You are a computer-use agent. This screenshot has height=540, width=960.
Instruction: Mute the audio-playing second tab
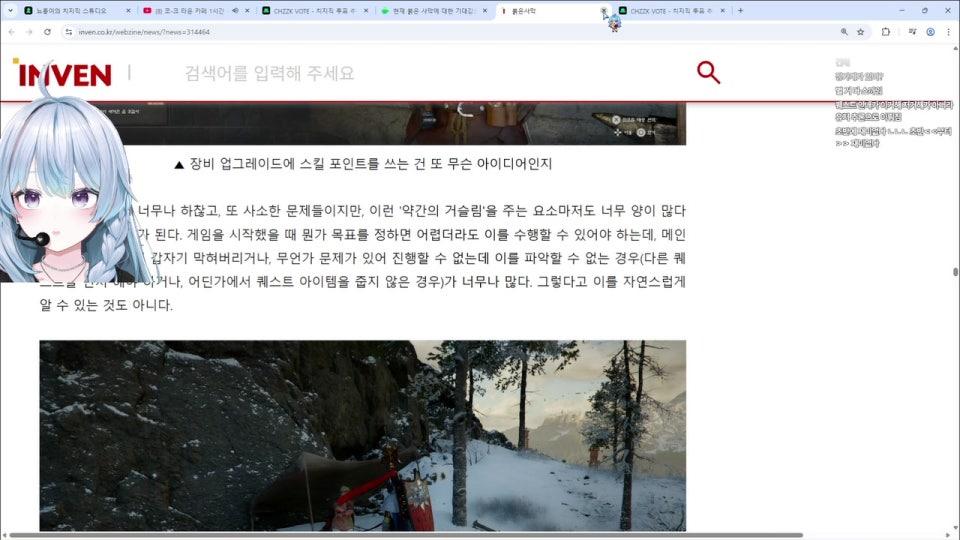pyautogui.click(x=234, y=11)
